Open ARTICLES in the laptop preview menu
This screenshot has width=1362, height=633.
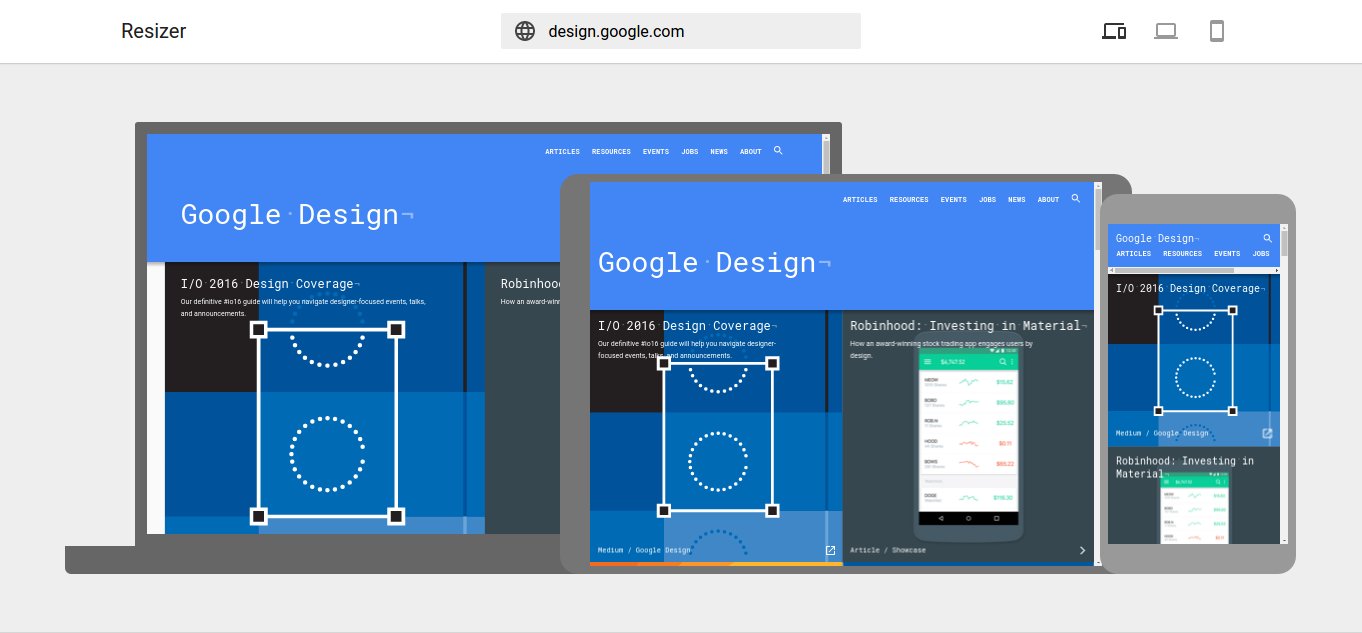(x=562, y=152)
